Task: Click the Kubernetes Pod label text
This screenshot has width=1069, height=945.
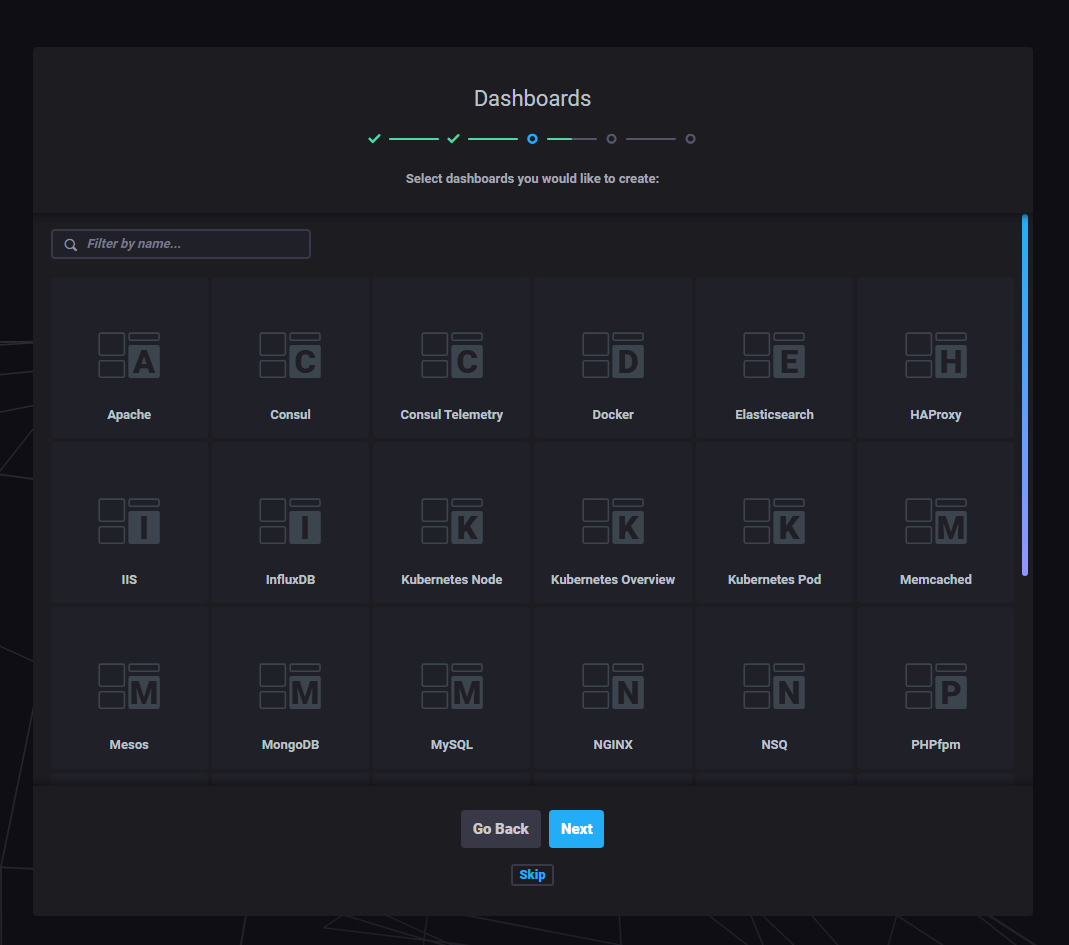Action: 774,580
